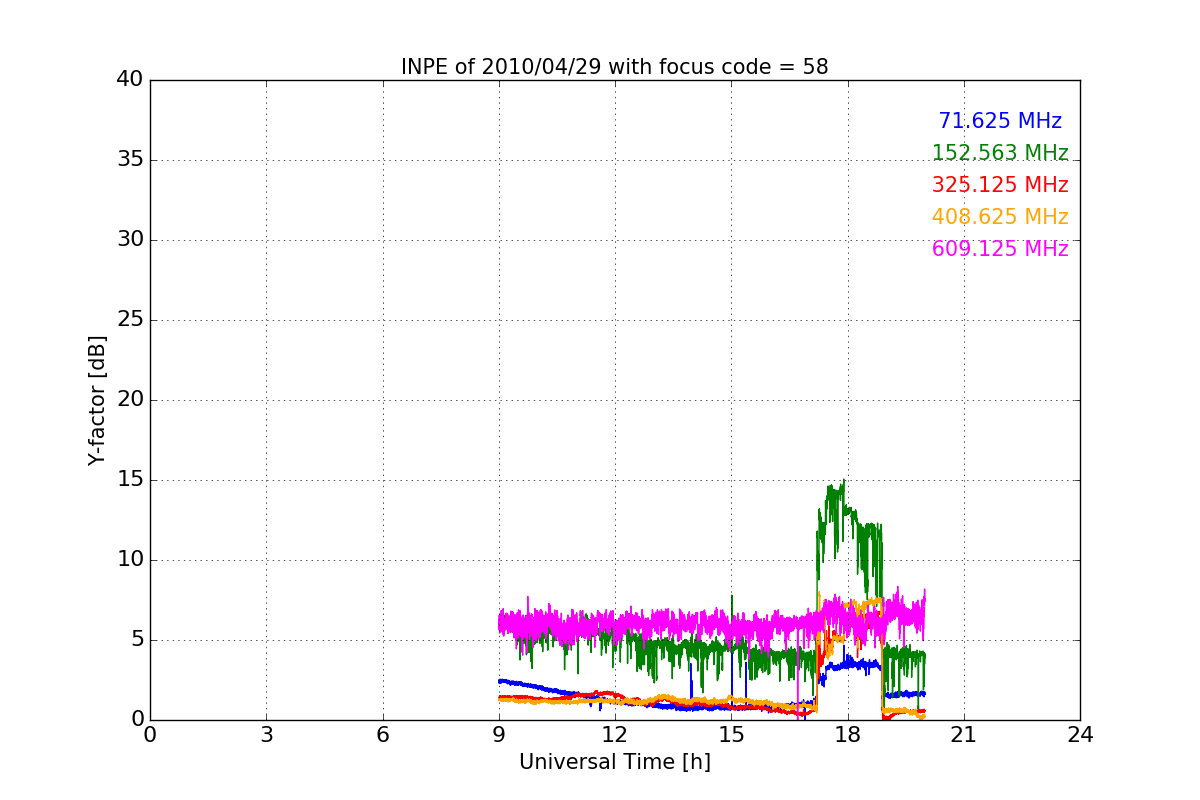Click the x-axis tick label 24
This screenshot has width=1200, height=800.
[1080, 735]
